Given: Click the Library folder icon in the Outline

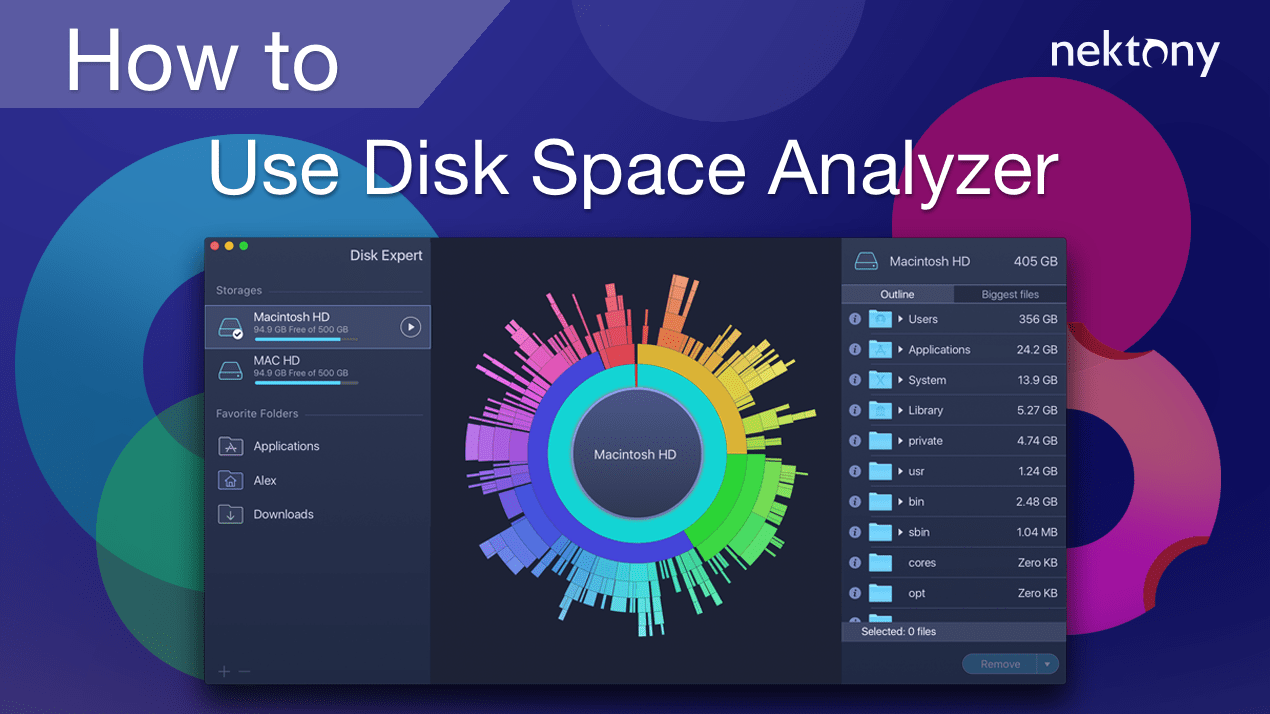Looking at the screenshot, I should point(880,410).
